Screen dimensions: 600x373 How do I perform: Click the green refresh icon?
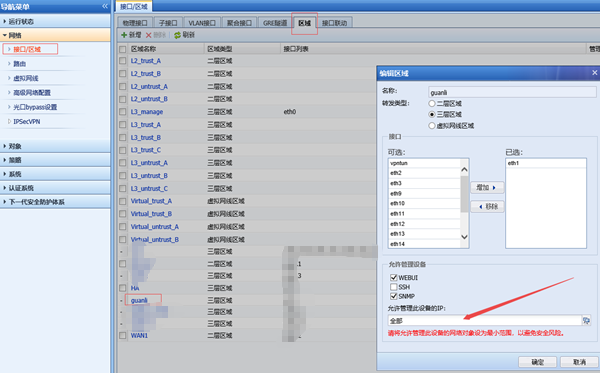(177, 35)
